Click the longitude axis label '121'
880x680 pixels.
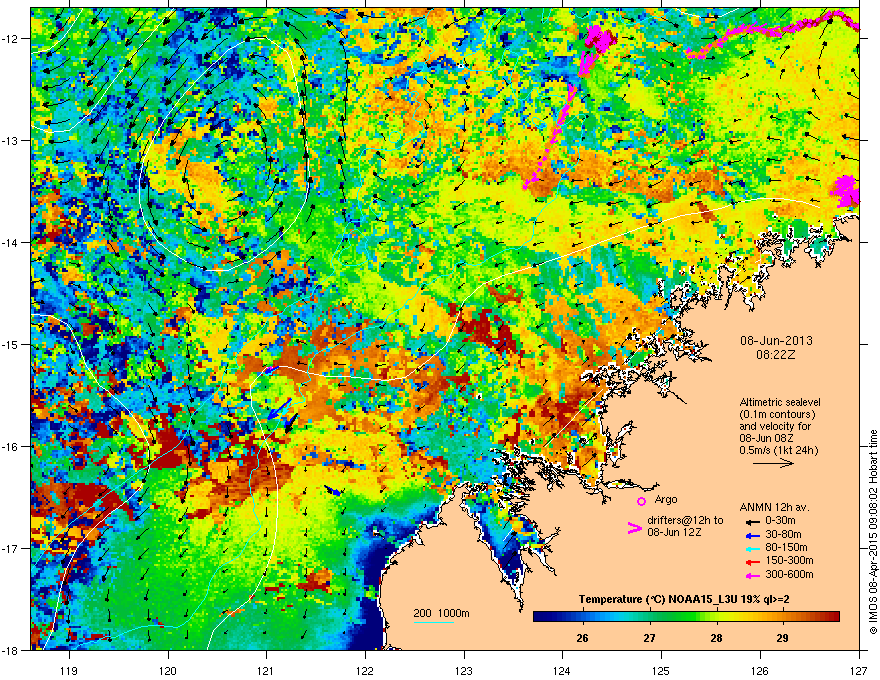point(266,670)
